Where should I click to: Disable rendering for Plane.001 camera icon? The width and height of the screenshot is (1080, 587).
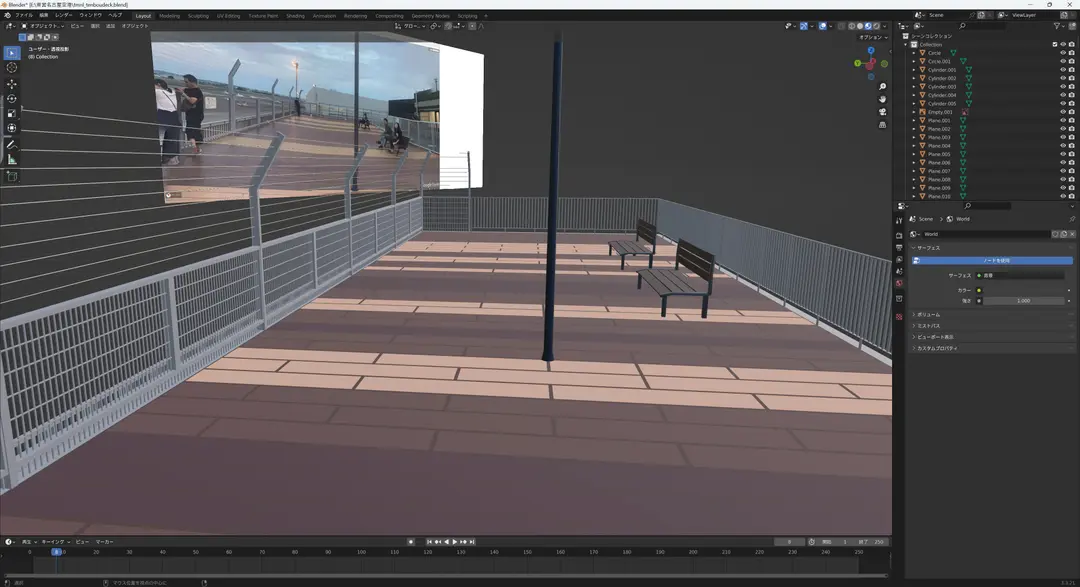(1071, 121)
